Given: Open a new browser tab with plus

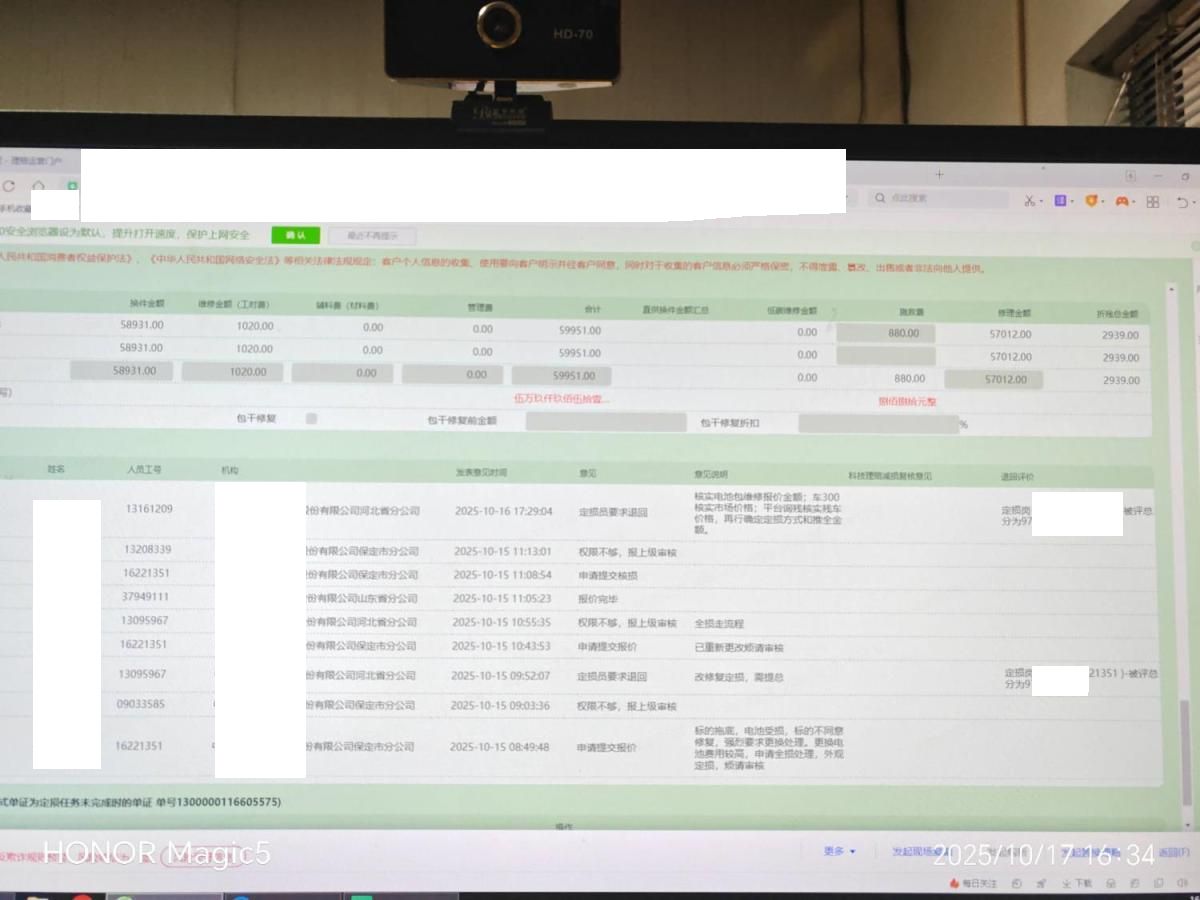Looking at the screenshot, I should pos(939,175).
